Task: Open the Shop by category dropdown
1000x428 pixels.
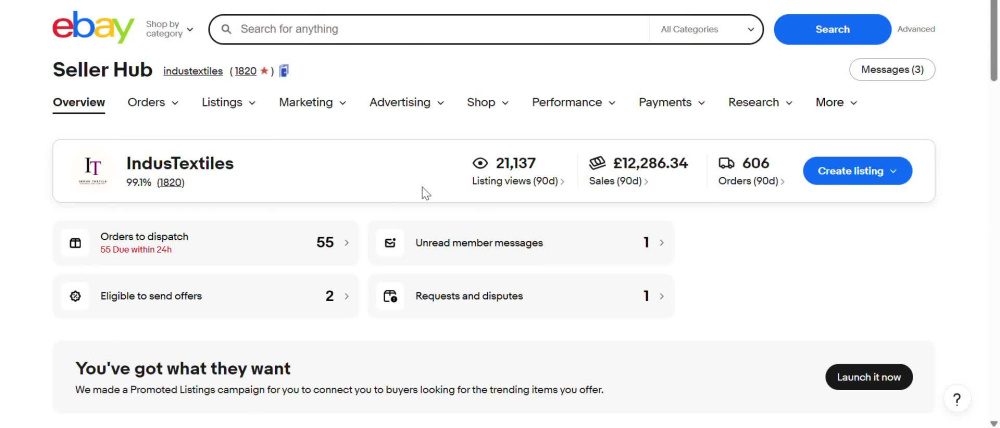Action: (x=169, y=29)
